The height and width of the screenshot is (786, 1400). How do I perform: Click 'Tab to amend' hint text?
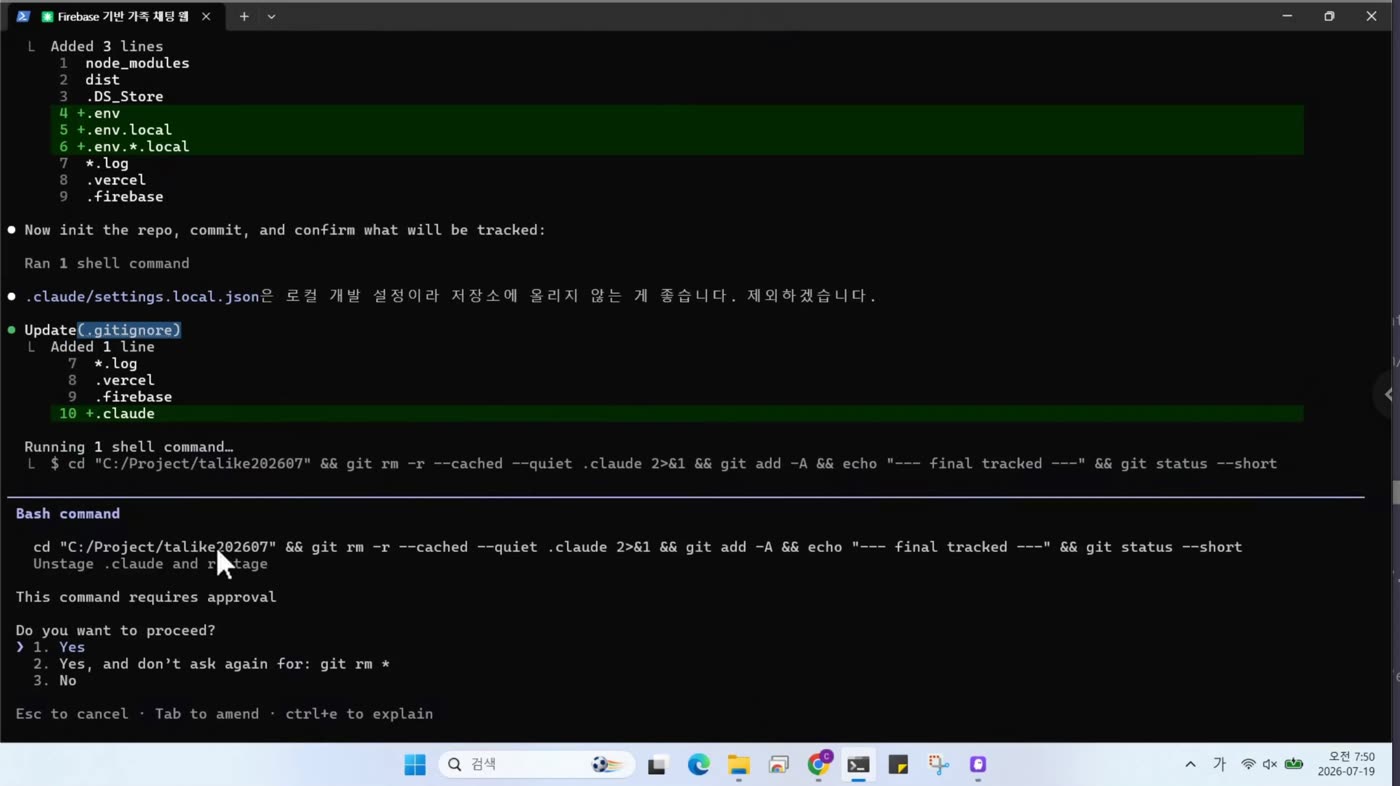click(x=207, y=714)
